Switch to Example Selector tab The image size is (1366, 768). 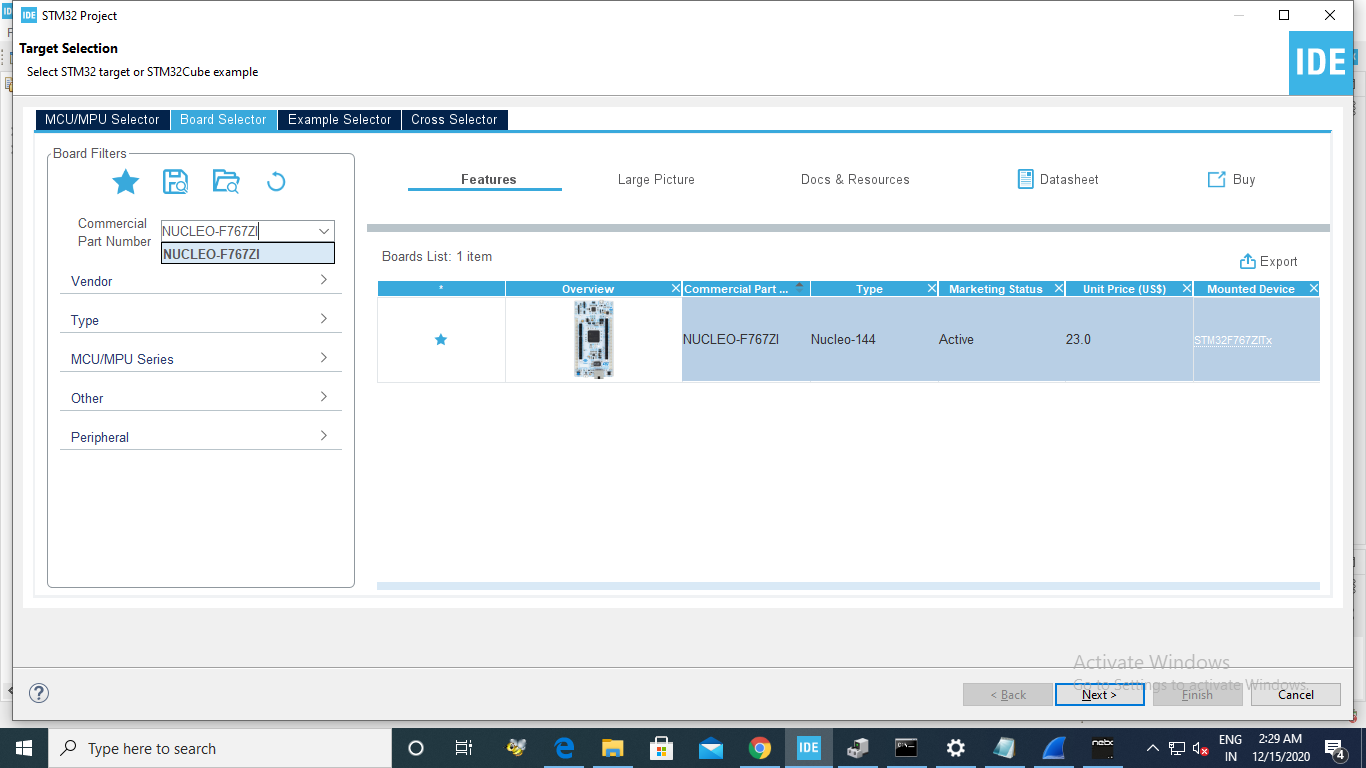[x=340, y=119]
